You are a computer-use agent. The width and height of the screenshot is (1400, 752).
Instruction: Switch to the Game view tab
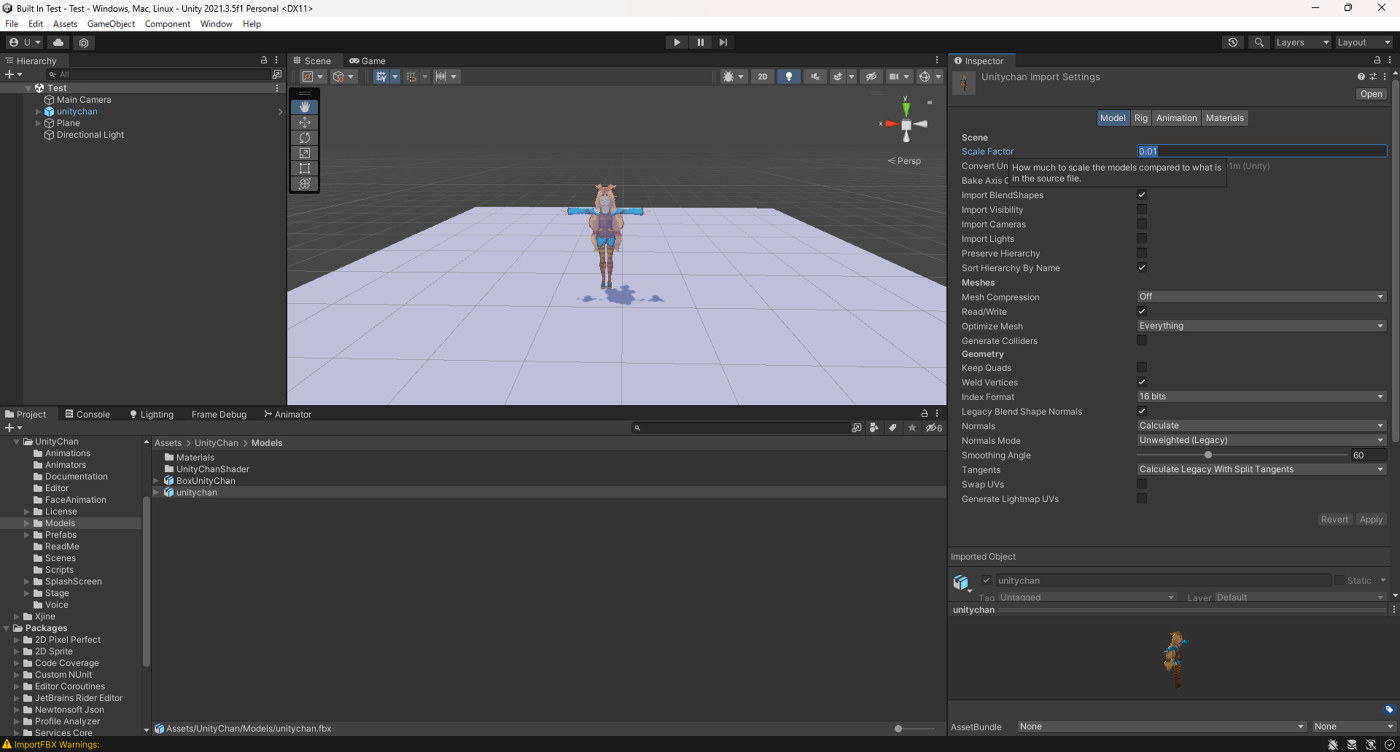[368, 61]
